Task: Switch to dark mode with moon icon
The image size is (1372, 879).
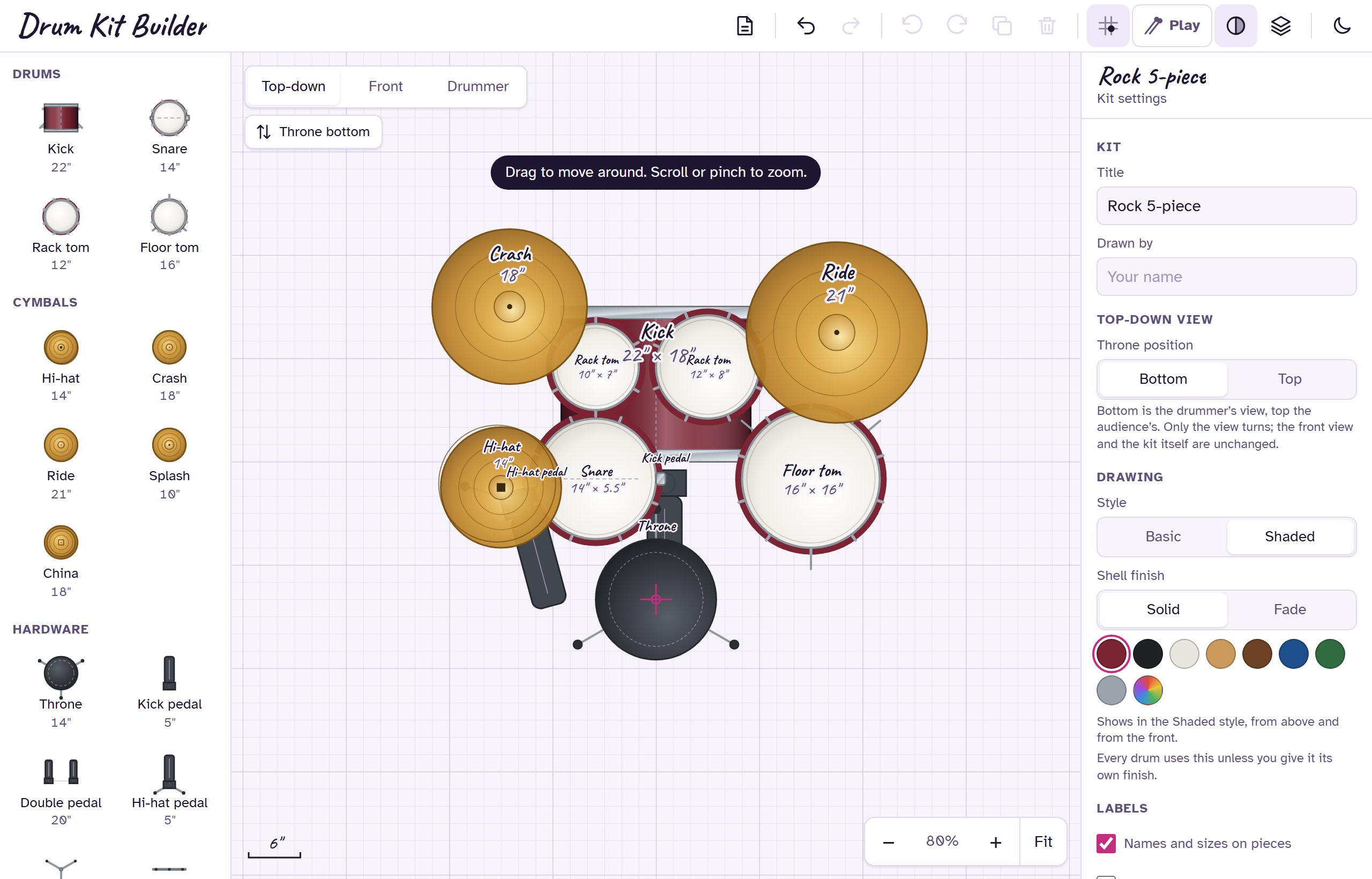Action: 1342,26
